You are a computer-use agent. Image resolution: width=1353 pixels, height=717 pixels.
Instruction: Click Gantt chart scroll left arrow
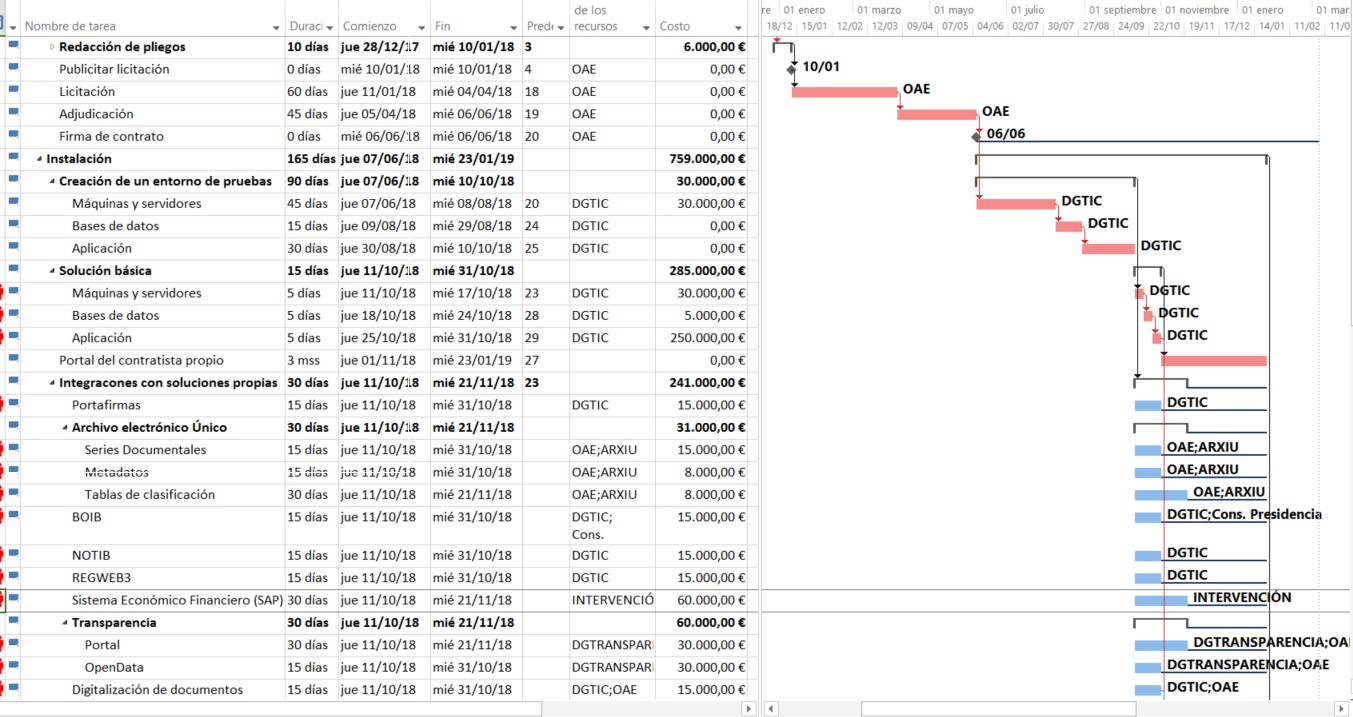coord(771,708)
